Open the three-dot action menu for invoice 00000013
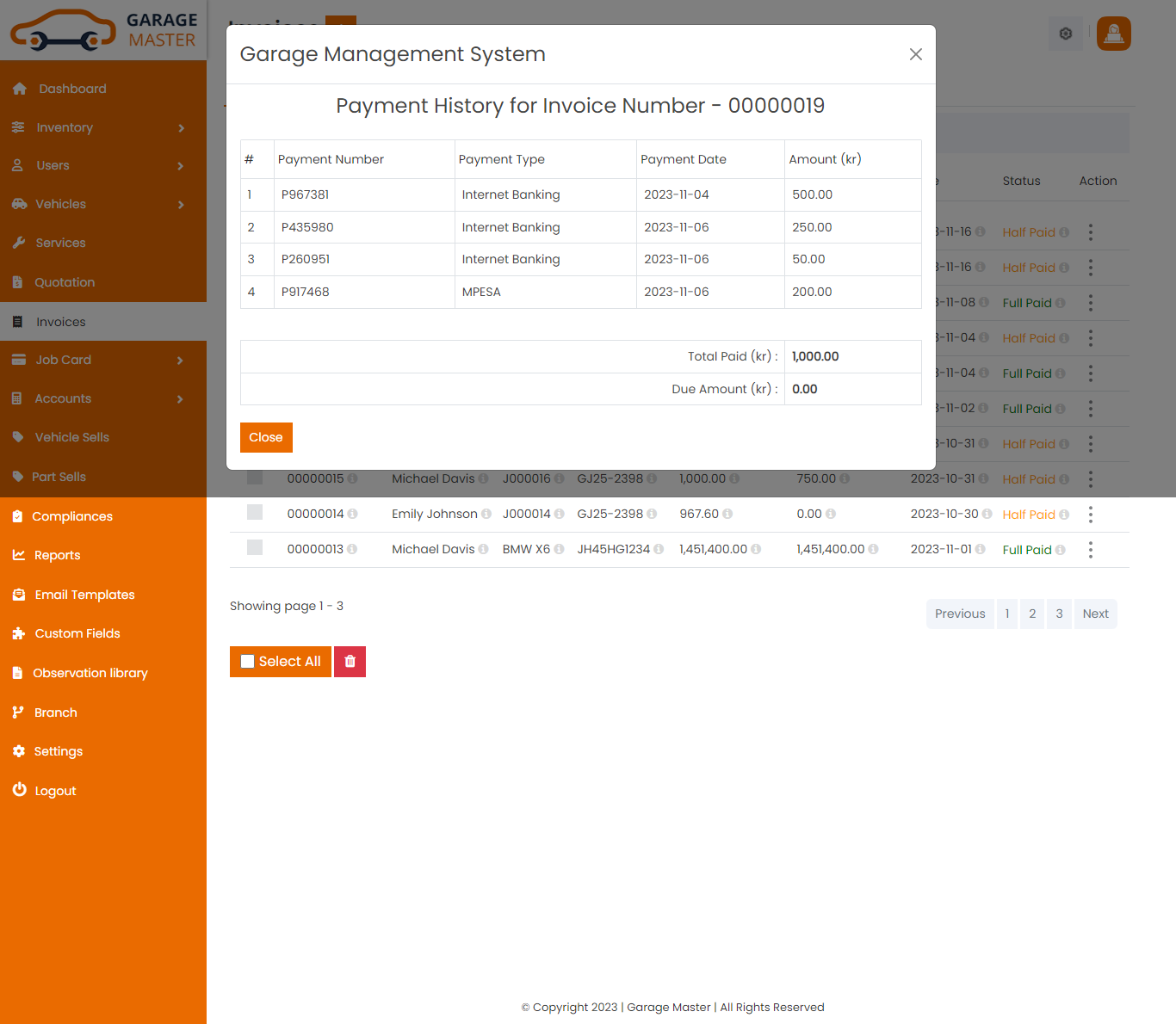 [1090, 550]
